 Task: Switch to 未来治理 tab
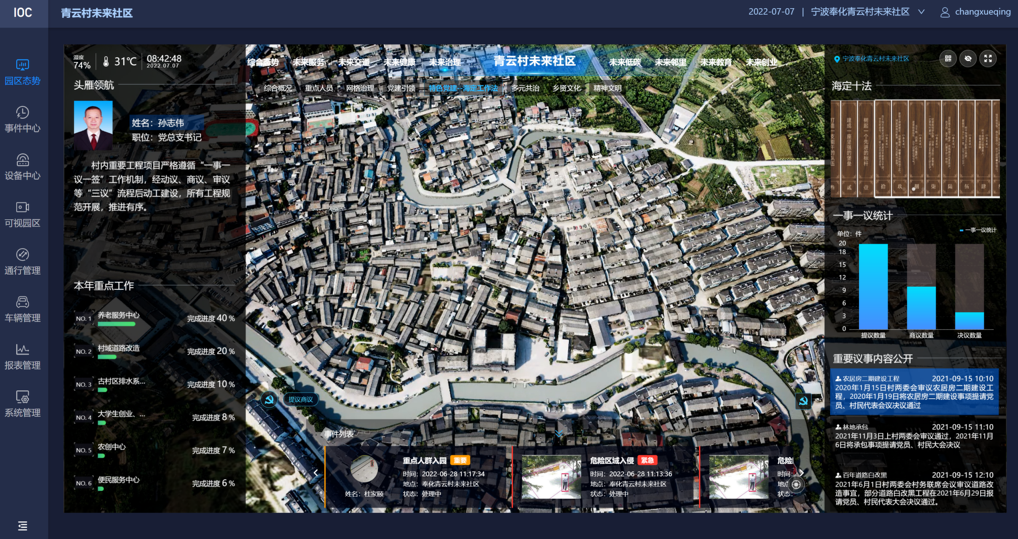445,62
